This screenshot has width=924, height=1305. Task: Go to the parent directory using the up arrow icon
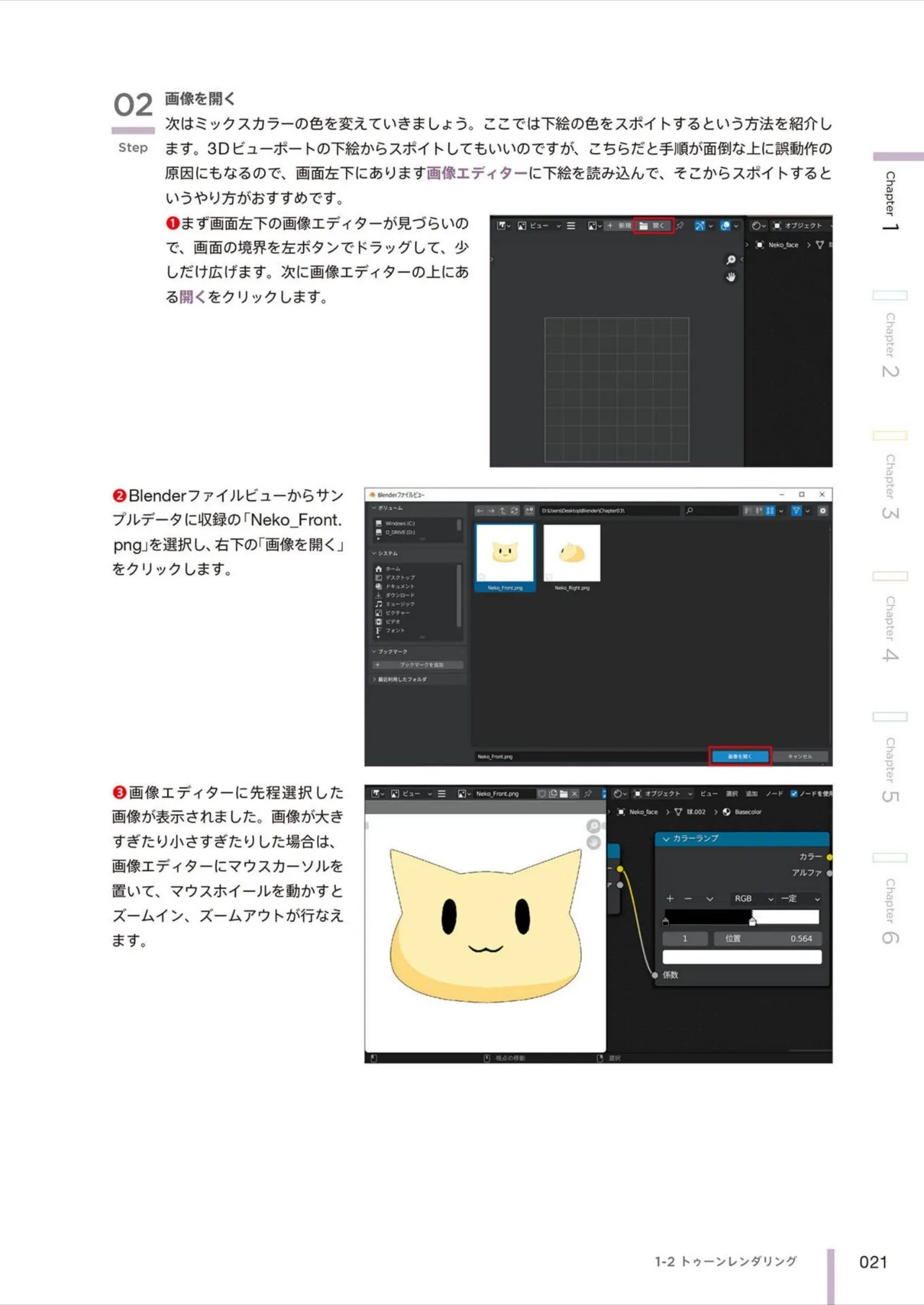tap(502, 511)
